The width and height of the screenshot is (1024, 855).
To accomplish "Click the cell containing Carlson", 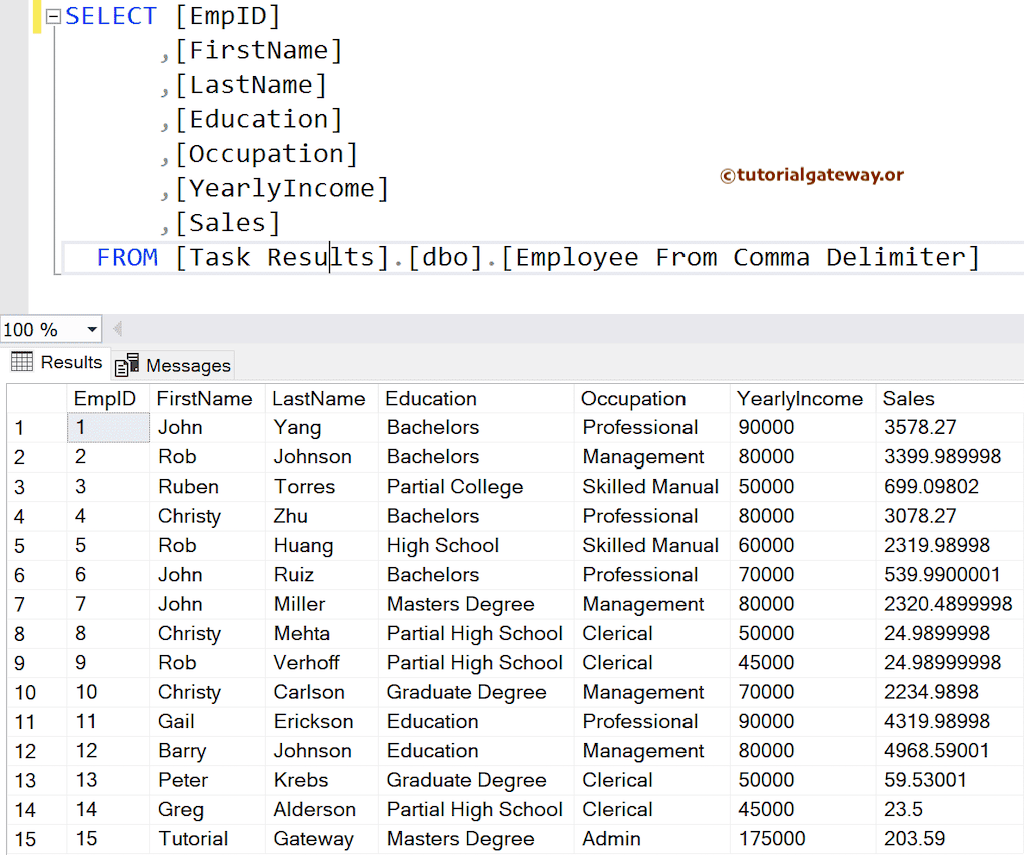I will coord(321,692).
